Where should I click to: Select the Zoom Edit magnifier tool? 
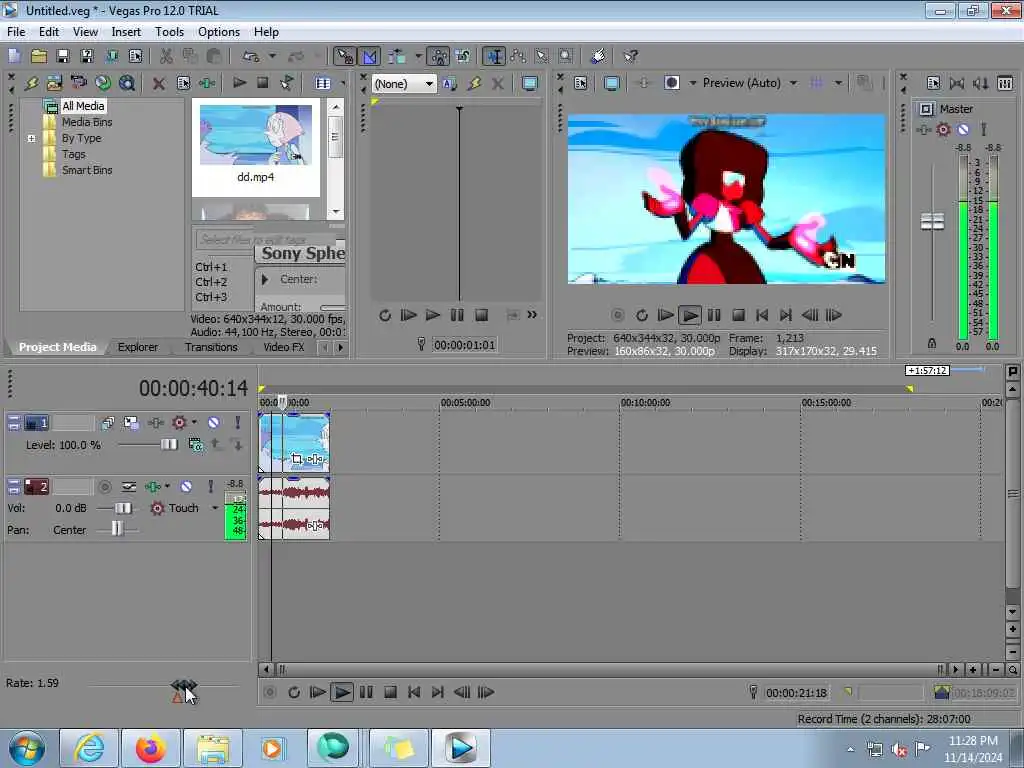pyautogui.click(x=566, y=56)
